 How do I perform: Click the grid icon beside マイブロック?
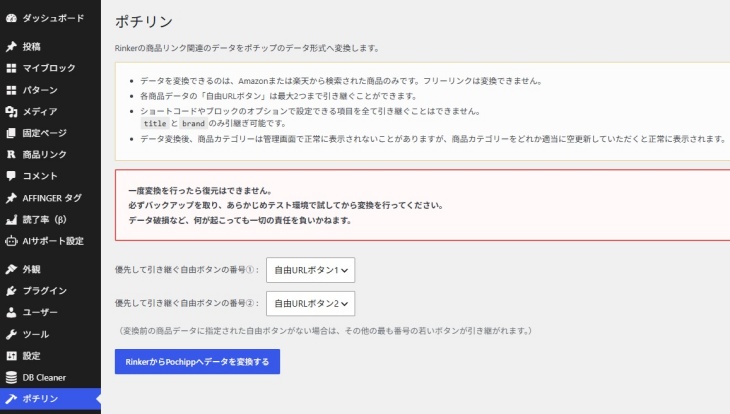[11, 68]
